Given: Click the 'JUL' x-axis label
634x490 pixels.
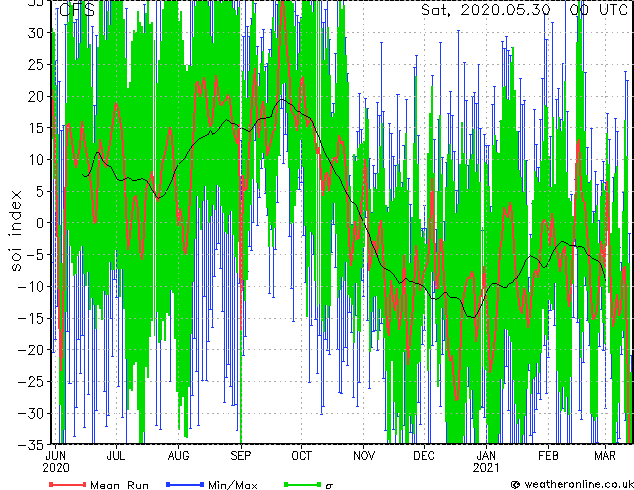Looking at the screenshot, I should tap(116, 456).
